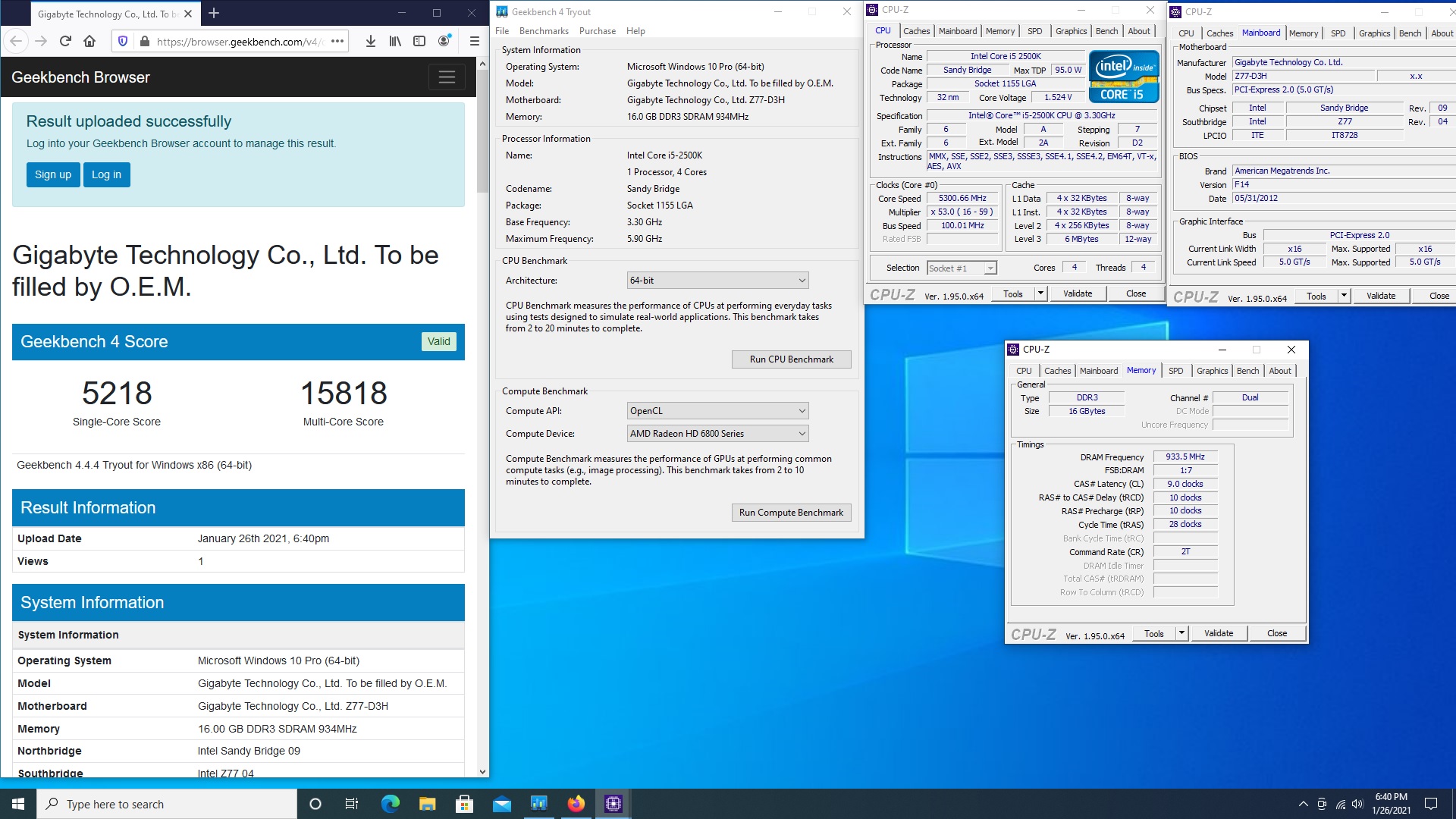Open Socket #1 selection dropdown

962,268
